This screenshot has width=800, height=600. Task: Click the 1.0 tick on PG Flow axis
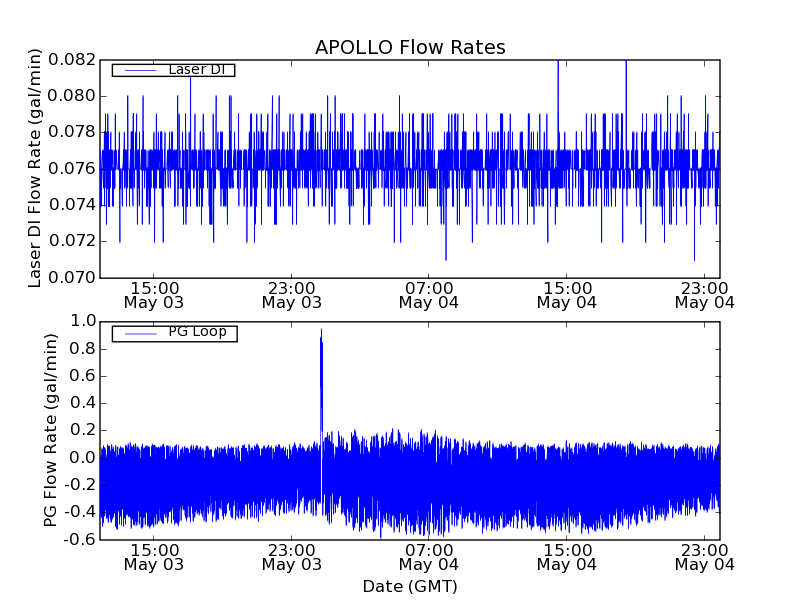pos(83,322)
